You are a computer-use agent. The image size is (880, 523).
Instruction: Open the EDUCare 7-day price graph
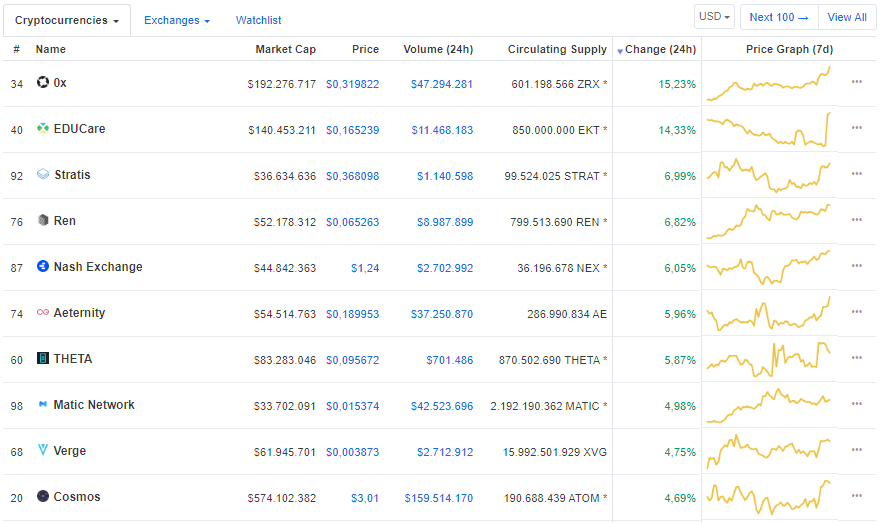click(768, 130)
